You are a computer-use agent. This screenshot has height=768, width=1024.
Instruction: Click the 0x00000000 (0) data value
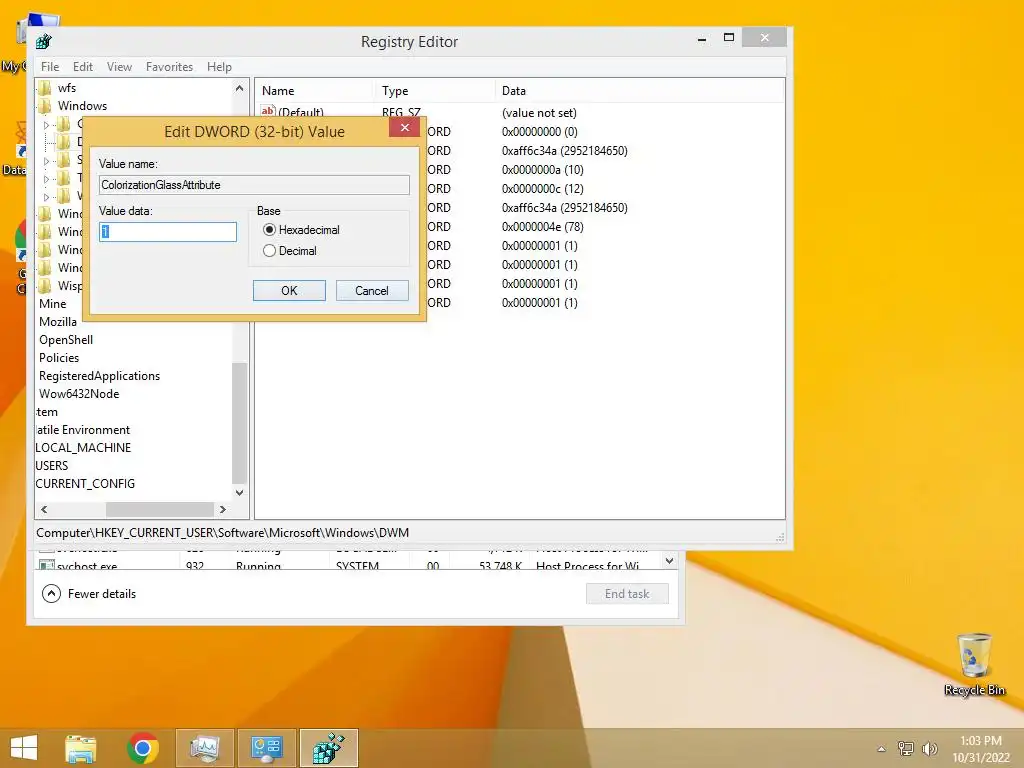[539, 132]
